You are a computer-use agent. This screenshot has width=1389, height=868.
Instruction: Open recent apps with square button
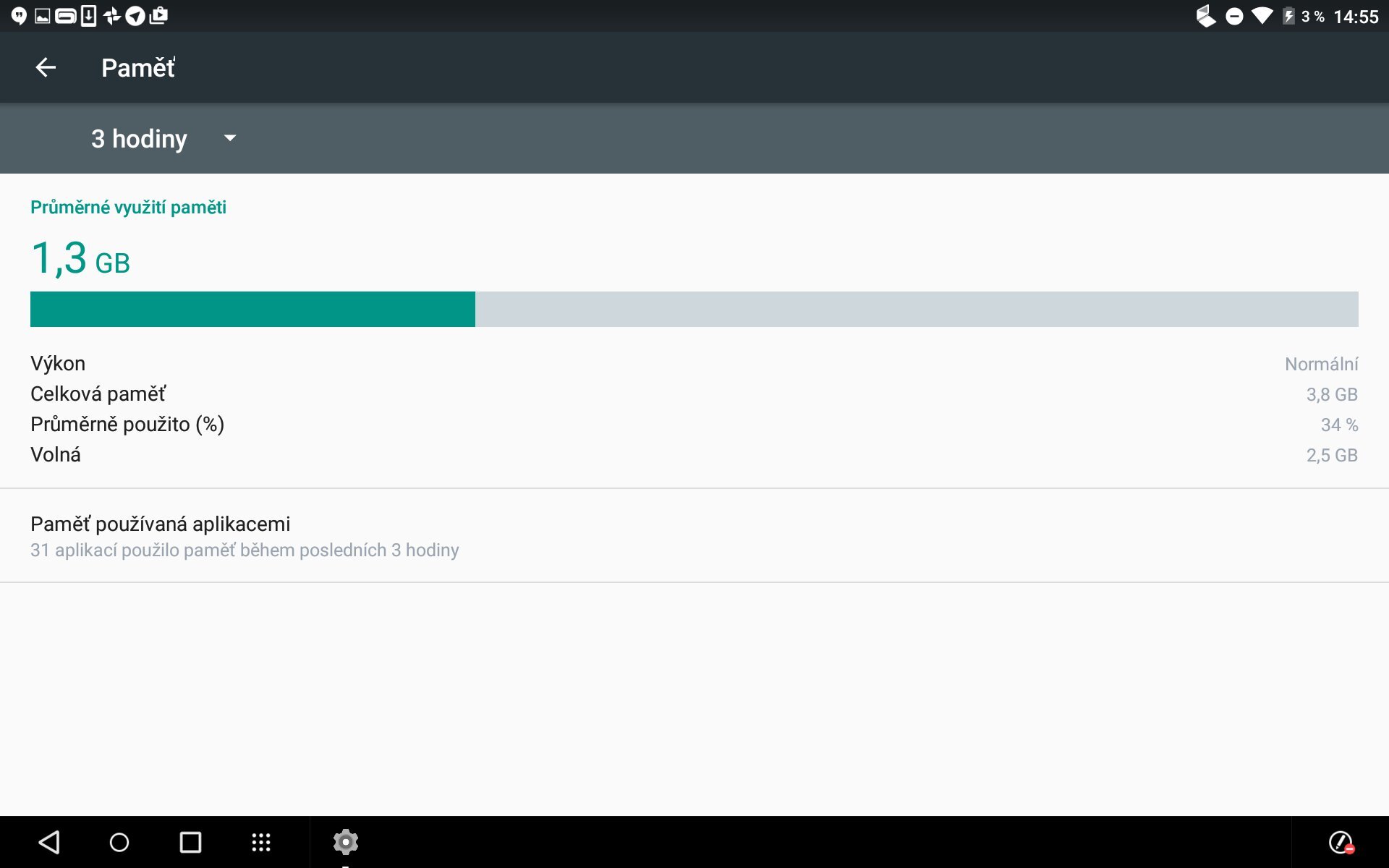point(190,842)
